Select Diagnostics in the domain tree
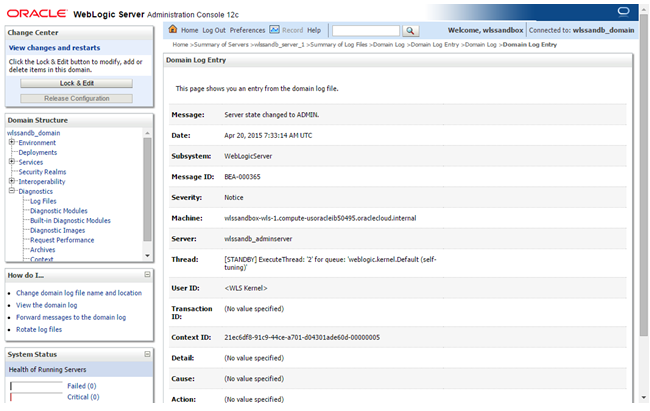The width and height of the screenshot is (650, 411). coord(36,191)
